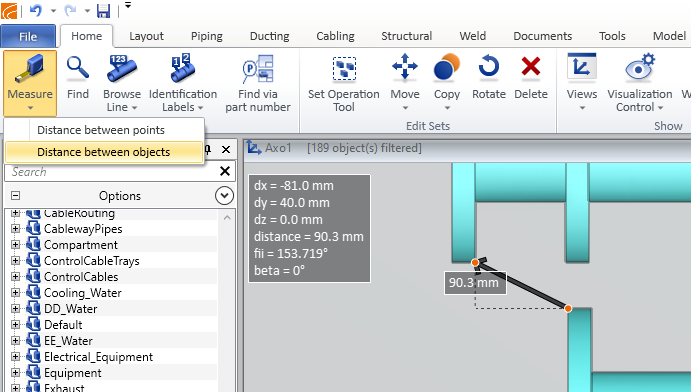Expand the EE_Water tree node
This screenshot has width=691, height=392.
tap(15, 340)
